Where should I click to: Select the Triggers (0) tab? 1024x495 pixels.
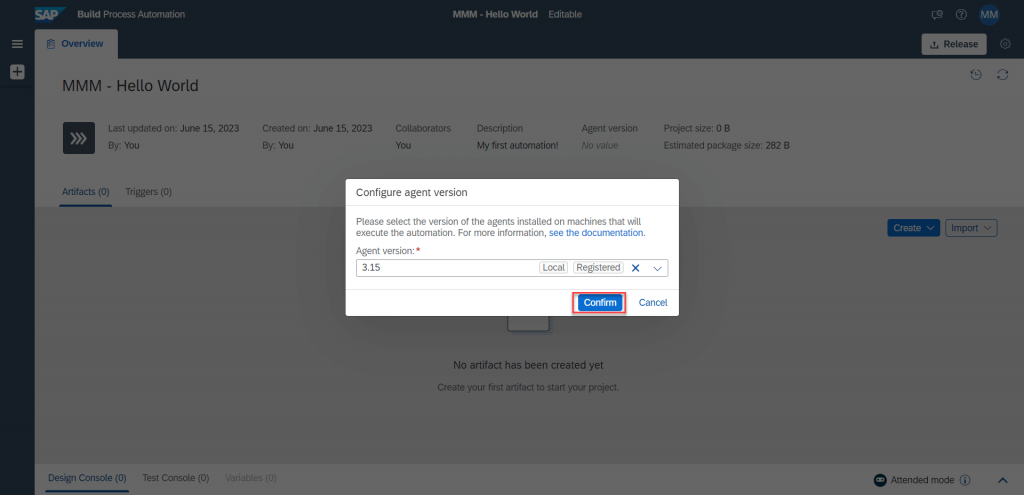tap(148, 192)
